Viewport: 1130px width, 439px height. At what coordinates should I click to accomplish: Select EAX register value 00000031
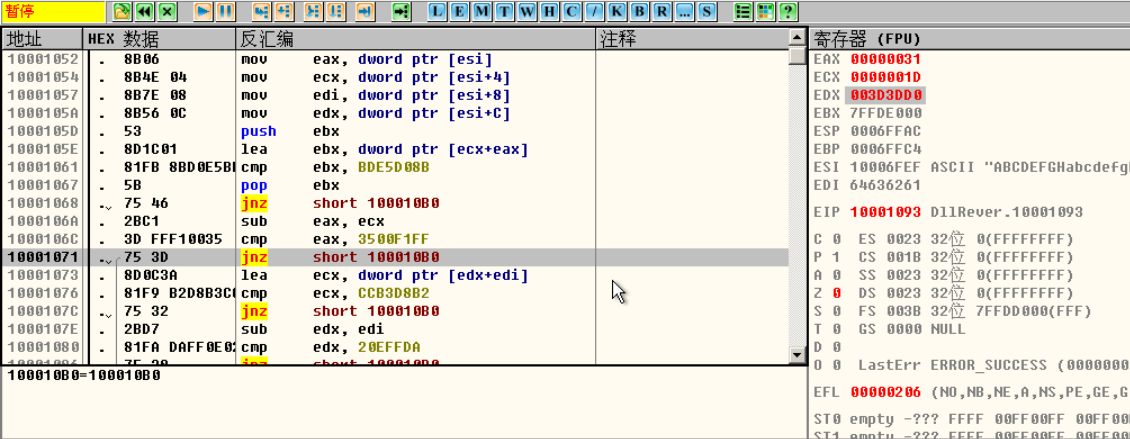886,59
